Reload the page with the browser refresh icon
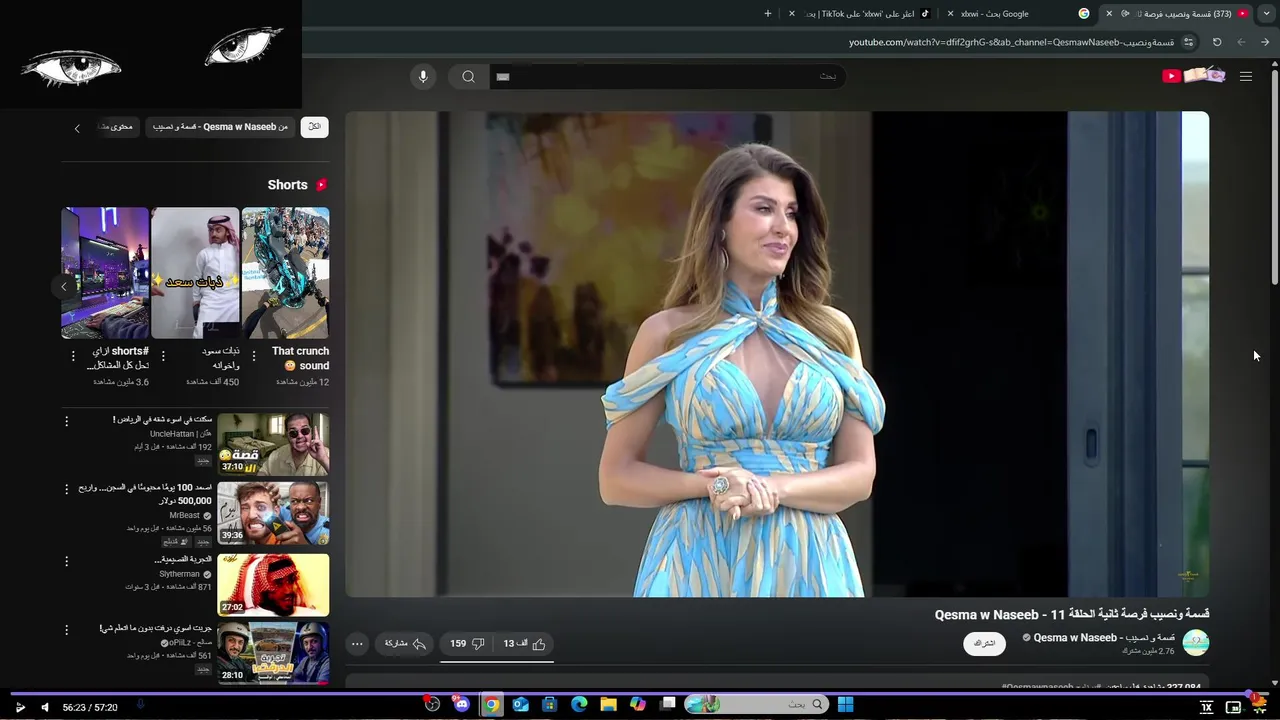 point(1217,42)
